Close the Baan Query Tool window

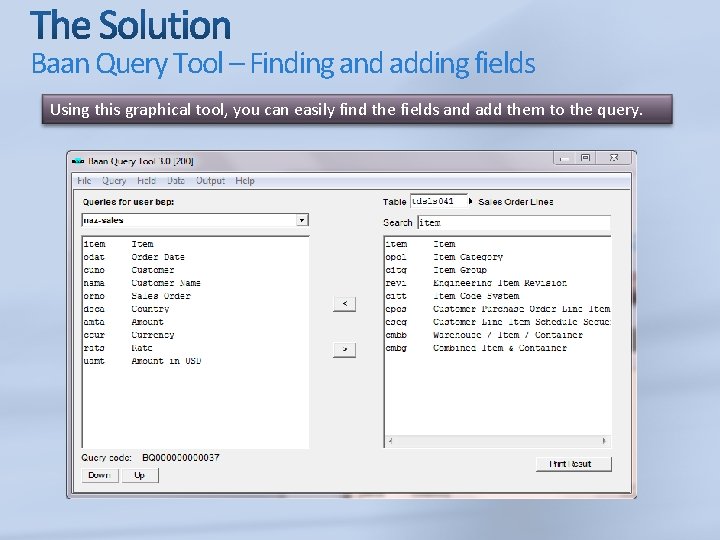[614, 158]
